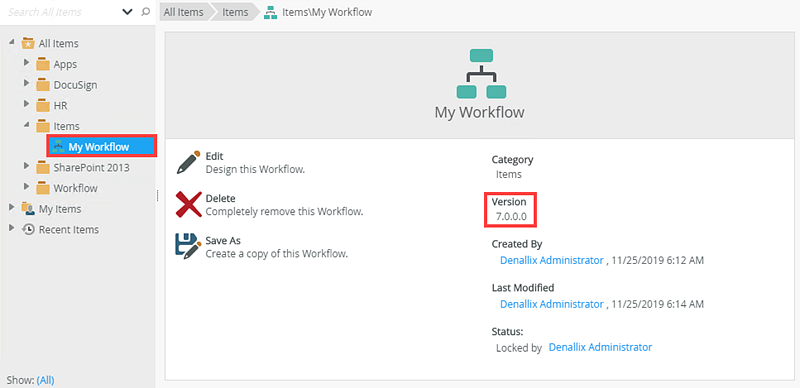This screenshot has width=800, height=388.
Task: Select HR in the tree
Action: [60, 106]
